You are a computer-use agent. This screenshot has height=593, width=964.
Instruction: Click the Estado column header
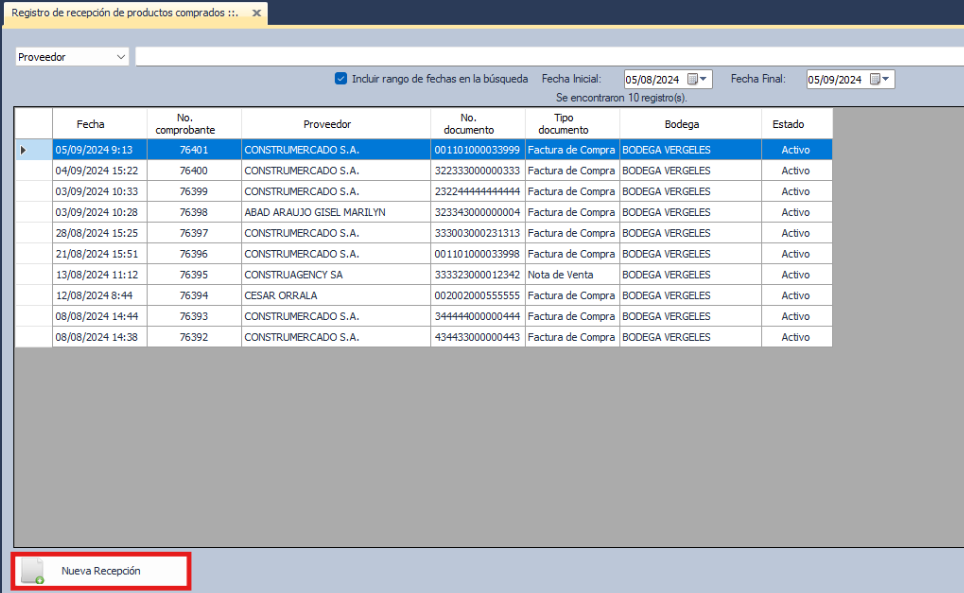[x=788, y=124]
